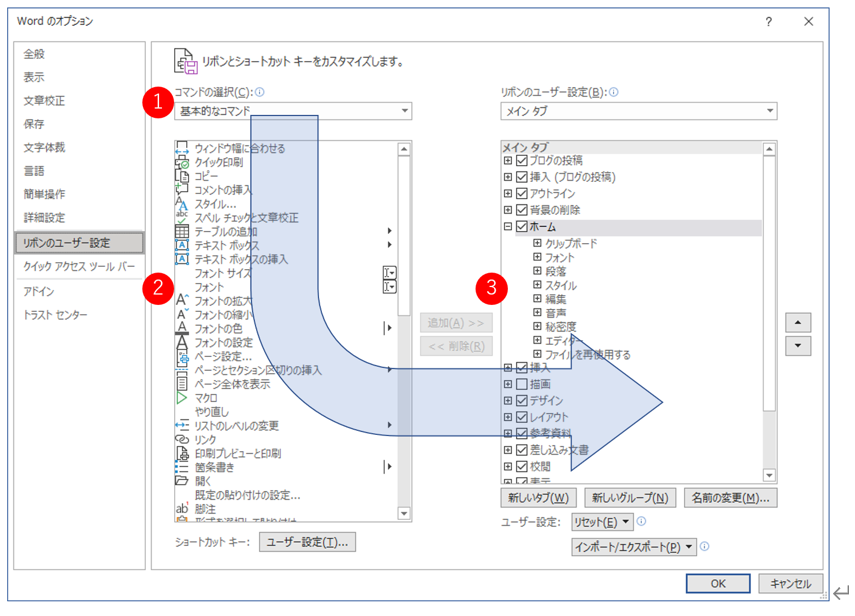
Task: Open the クイック アクセス ツール バー category
Action: [x=78, y=267]
